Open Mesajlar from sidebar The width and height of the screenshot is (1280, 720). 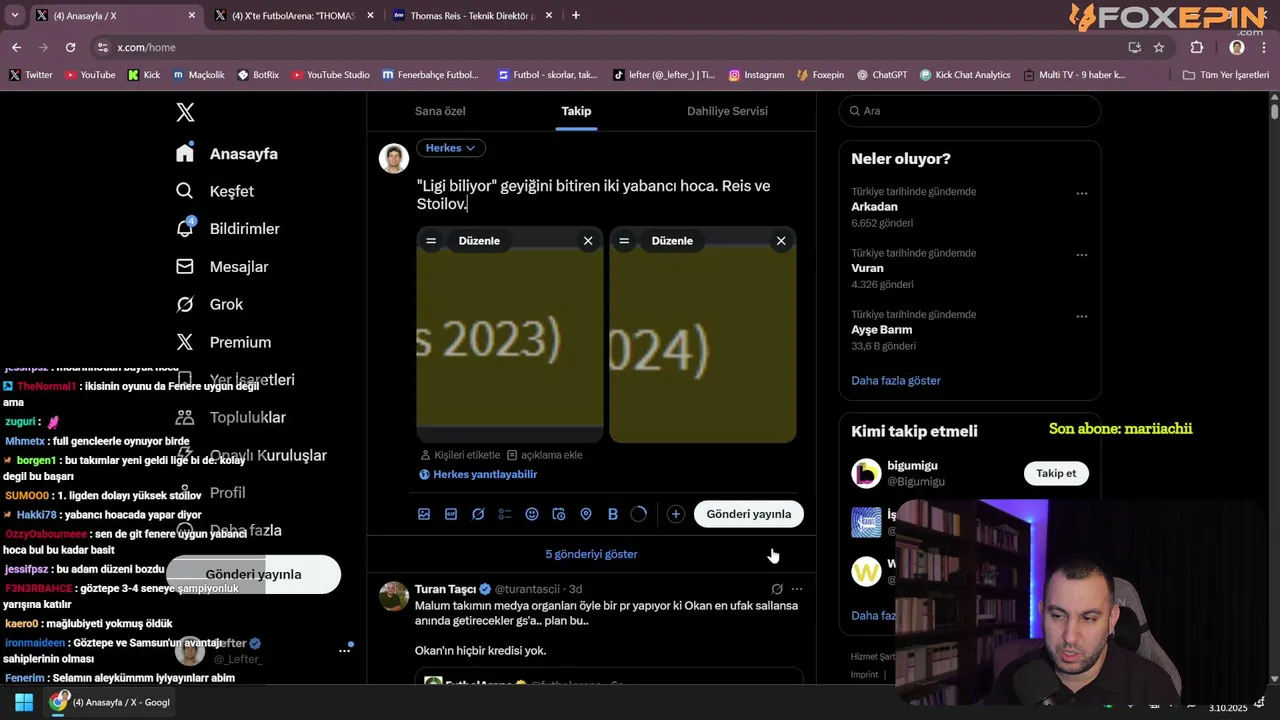pos(222,267)
